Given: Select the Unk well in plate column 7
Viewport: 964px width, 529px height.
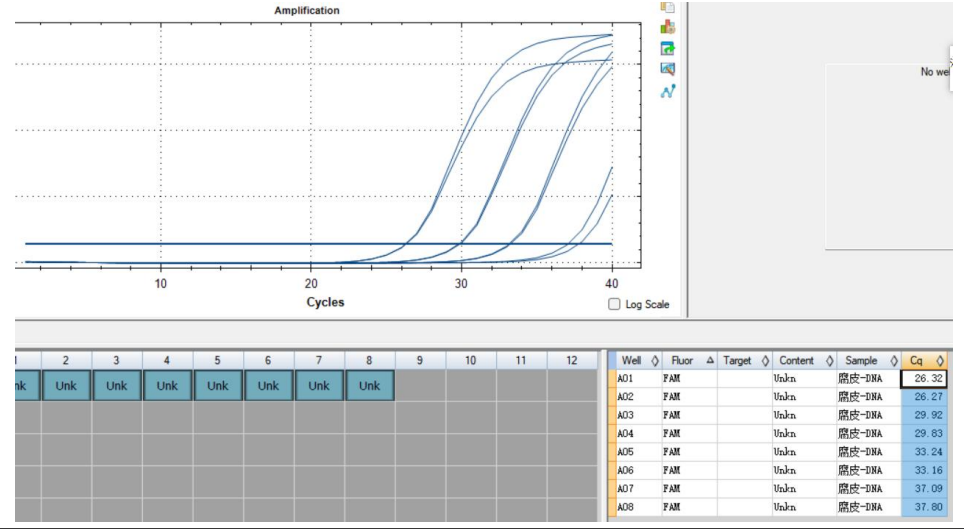Looking at the screenshot, I should coord(318,386).
